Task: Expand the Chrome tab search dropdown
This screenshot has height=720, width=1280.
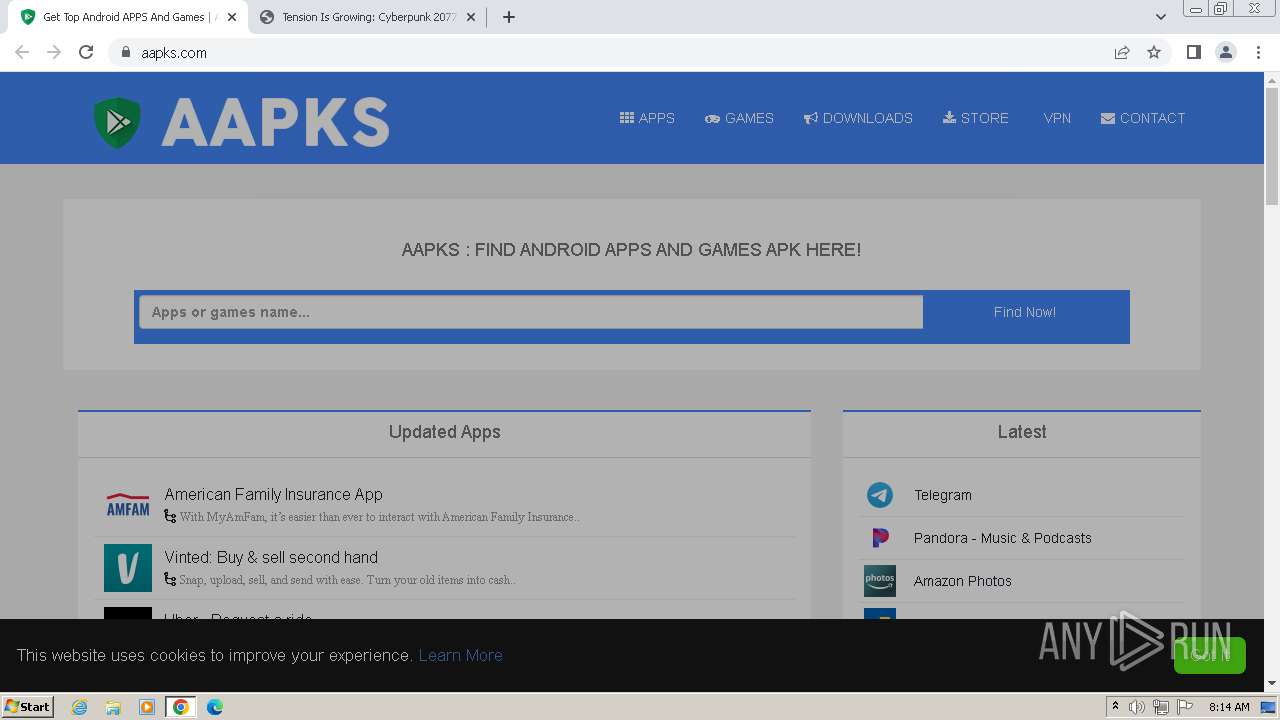Action: tap(1161, 17)
